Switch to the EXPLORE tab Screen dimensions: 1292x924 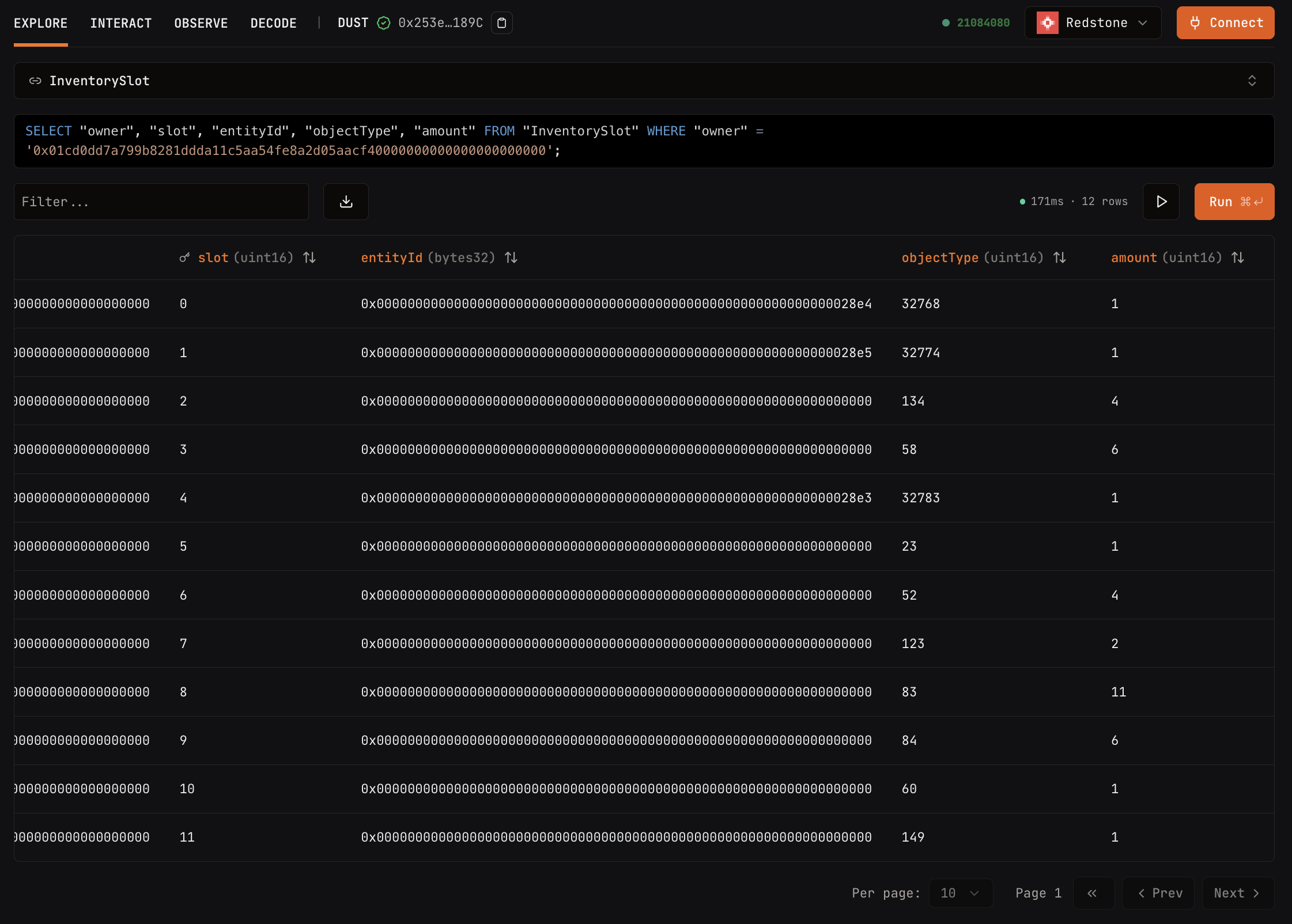coord(41,23)
